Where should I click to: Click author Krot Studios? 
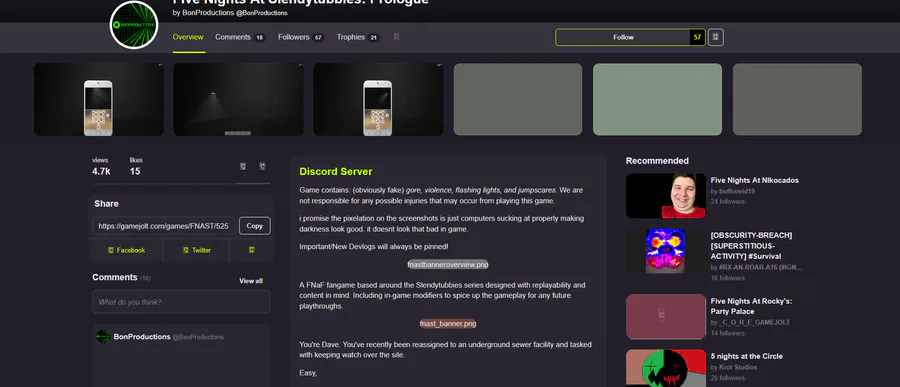(x=738, y=367)
